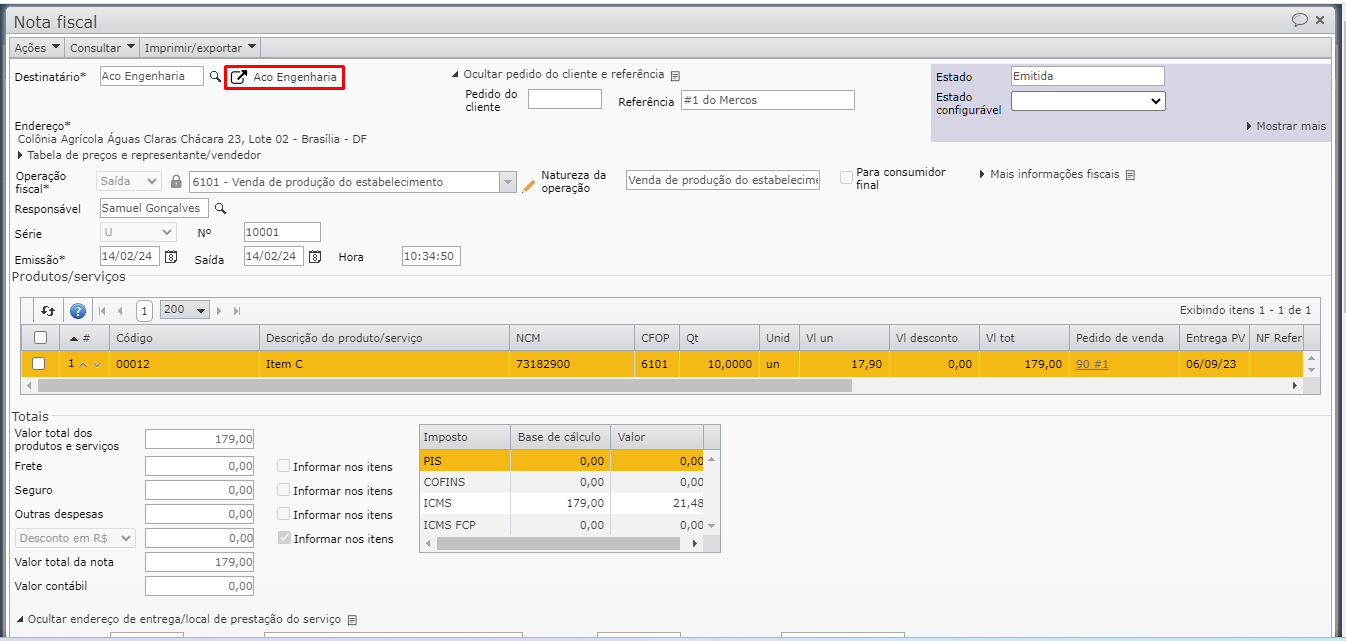Click the magnifier icon next to Responsável
This screenshot has width=1346, height=641.
pyautogui.click(x=221, y=209)
